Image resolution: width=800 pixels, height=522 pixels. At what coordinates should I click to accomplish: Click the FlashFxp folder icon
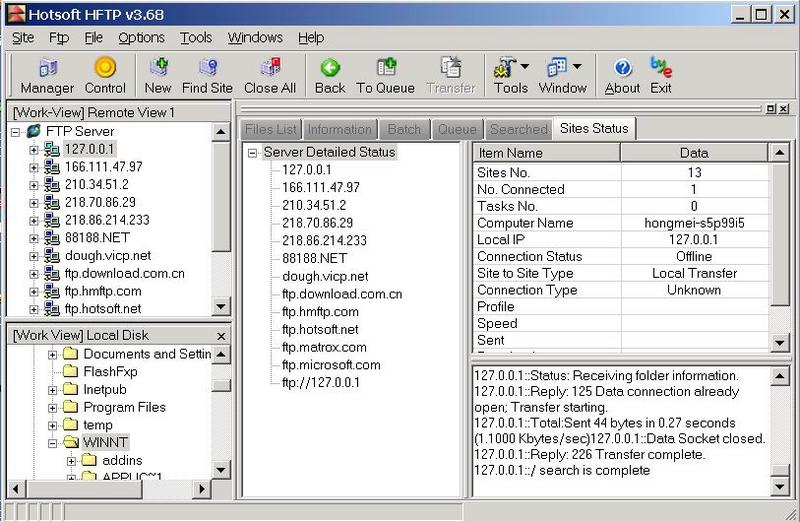tap(70, 371)
